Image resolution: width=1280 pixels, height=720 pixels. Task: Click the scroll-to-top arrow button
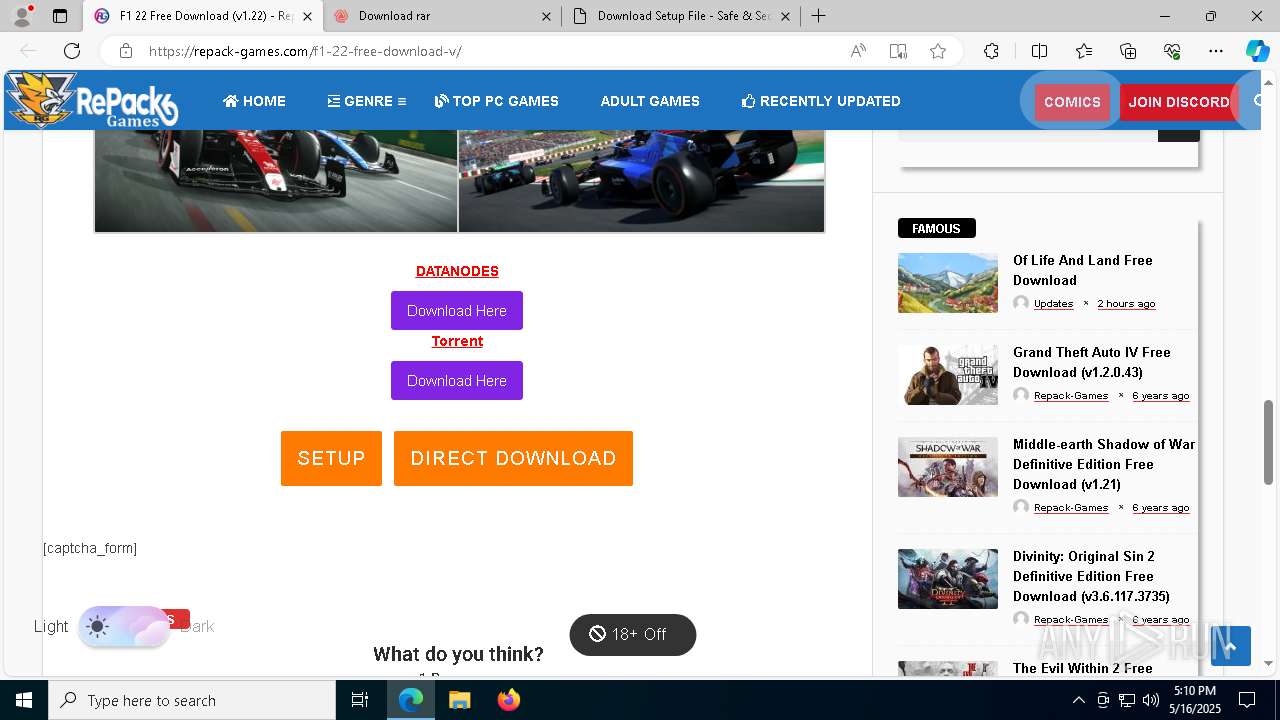pos(1231,646)
